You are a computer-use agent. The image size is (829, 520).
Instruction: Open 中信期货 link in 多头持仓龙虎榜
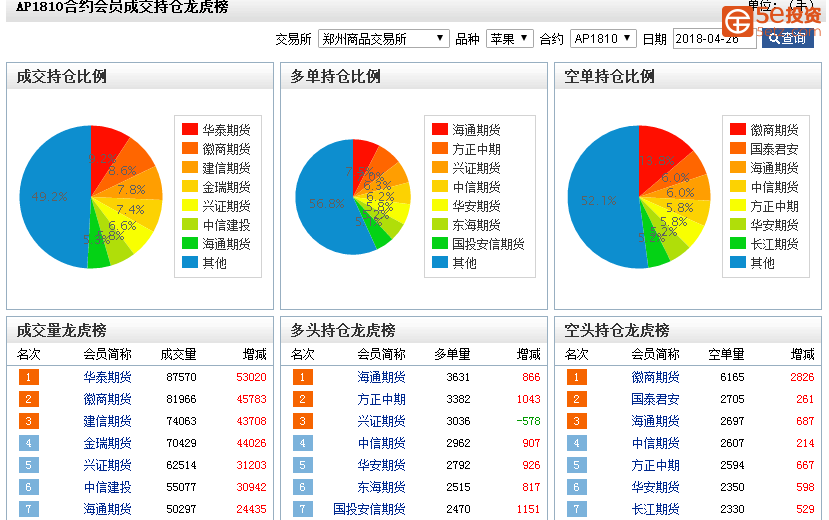pos(381,443)
